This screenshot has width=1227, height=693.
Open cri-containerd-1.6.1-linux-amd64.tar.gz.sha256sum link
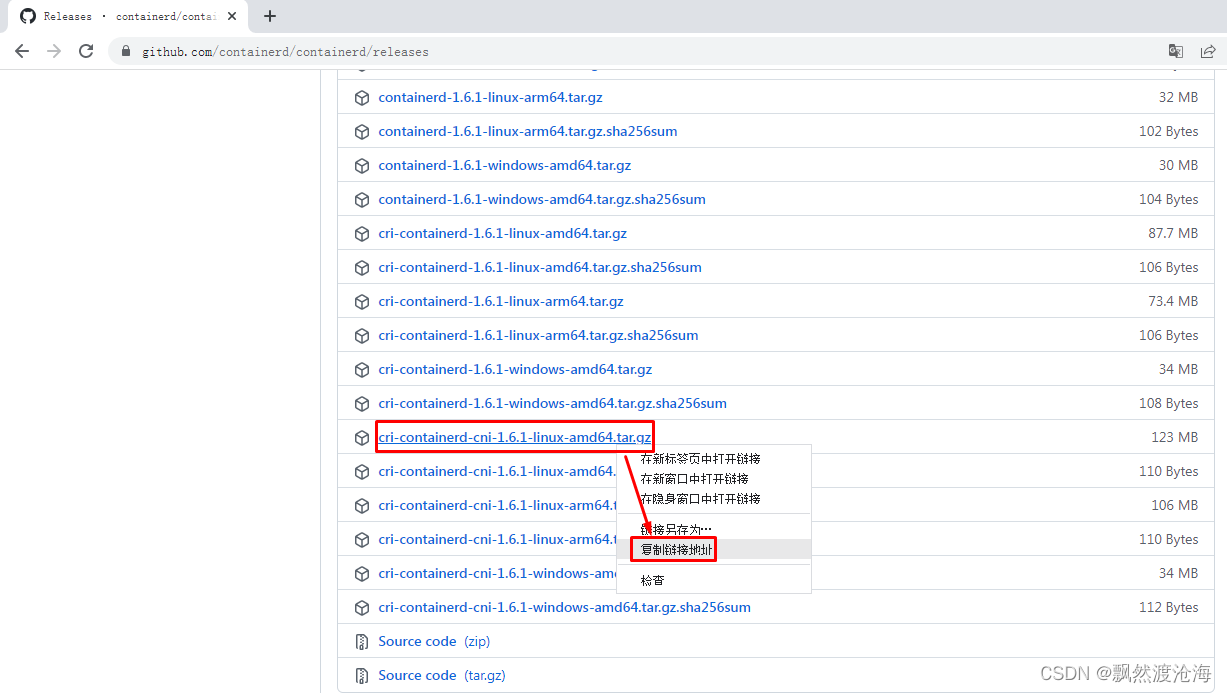point(540,268)
